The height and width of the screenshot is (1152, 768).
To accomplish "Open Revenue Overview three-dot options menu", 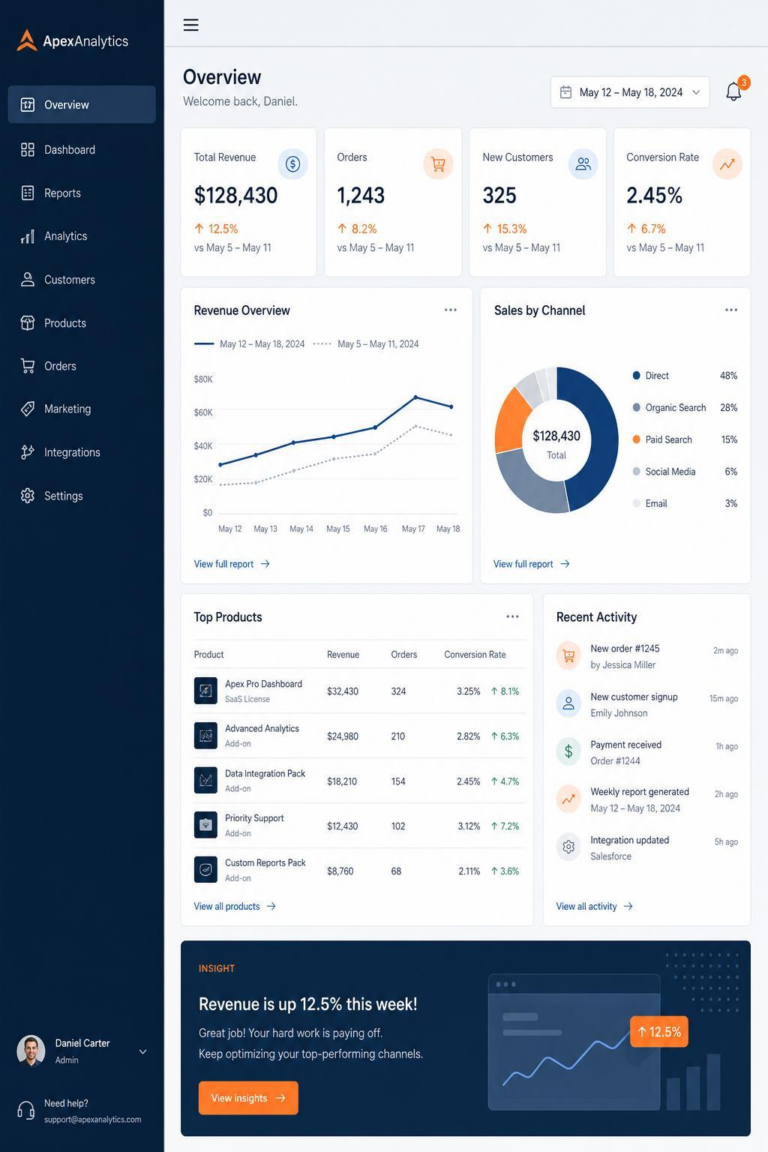I will 451,310.
